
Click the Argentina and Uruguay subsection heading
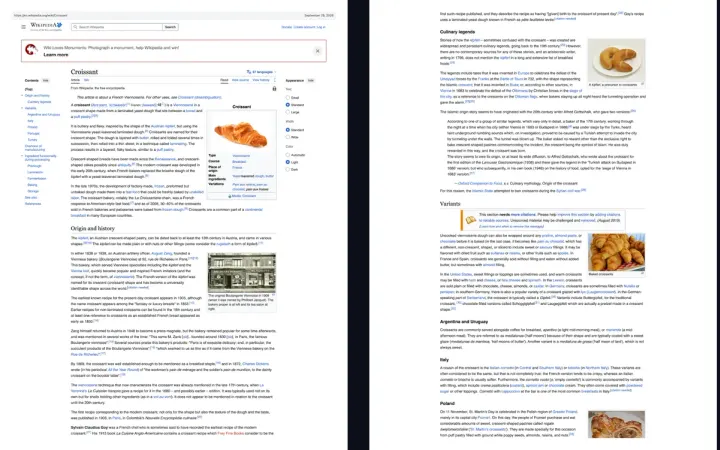pyautogui.click(x=464, y=321)
